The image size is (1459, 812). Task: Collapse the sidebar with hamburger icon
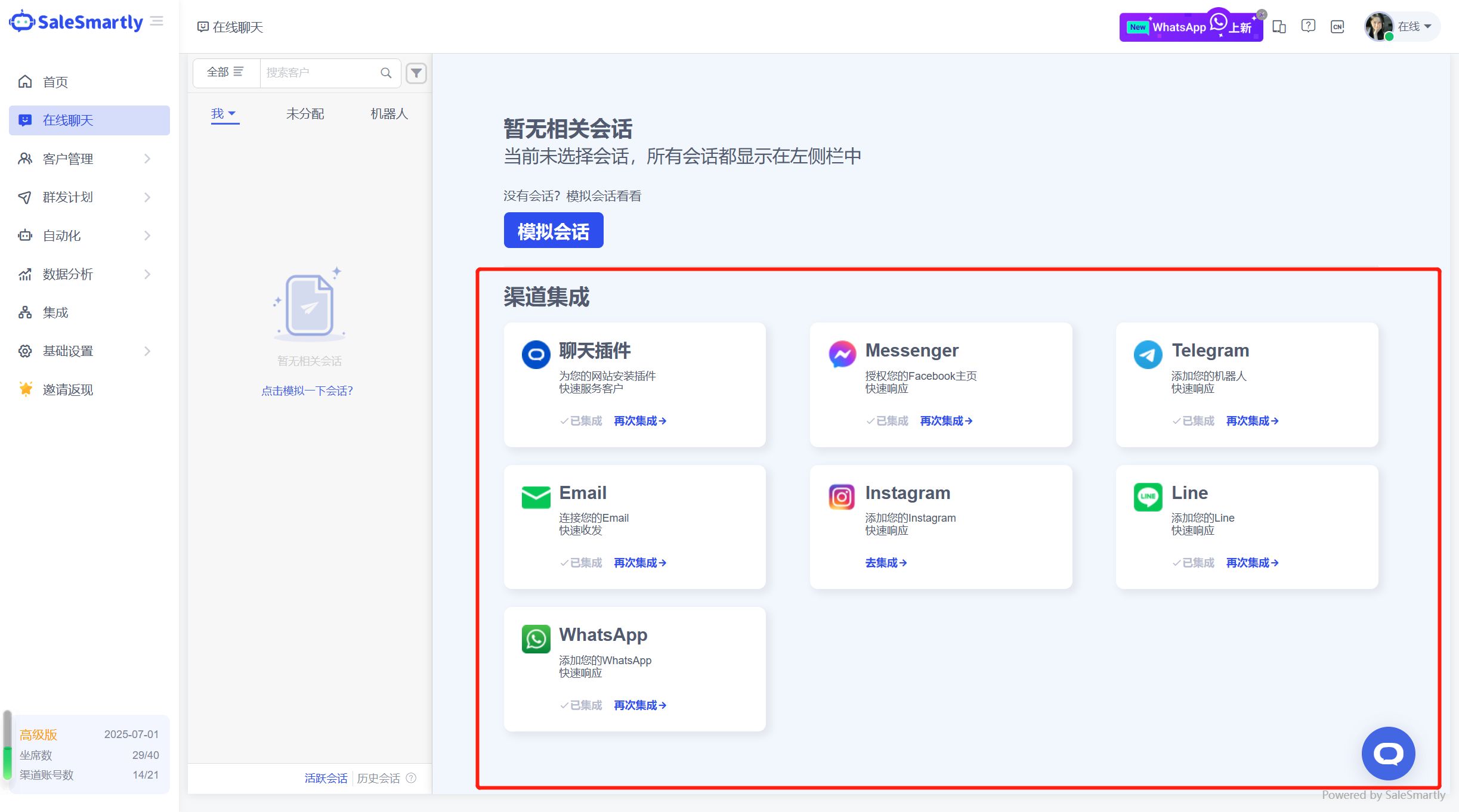click(x=157, y=21)
